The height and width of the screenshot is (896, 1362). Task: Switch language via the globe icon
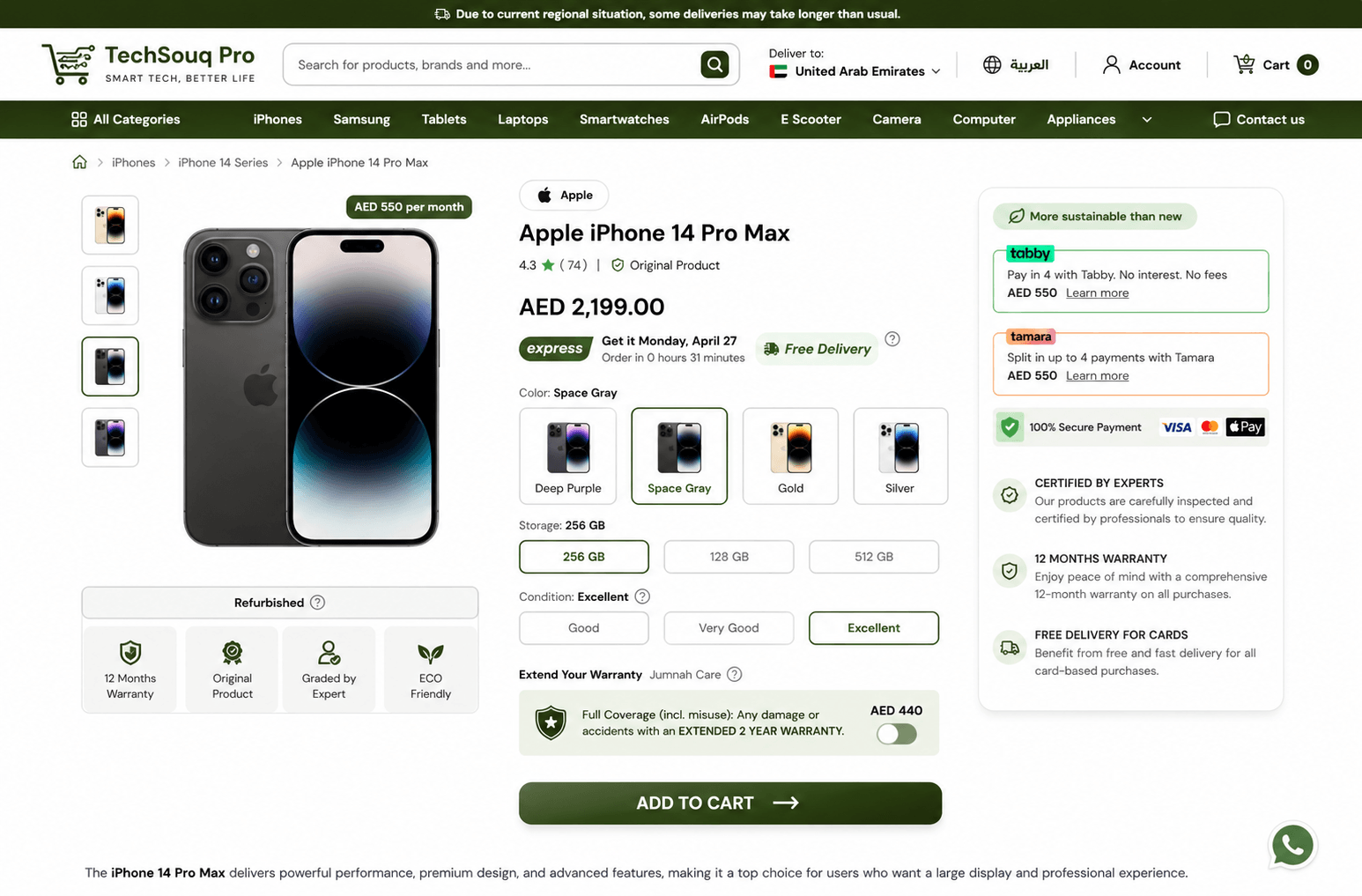(x=992, y=65)
